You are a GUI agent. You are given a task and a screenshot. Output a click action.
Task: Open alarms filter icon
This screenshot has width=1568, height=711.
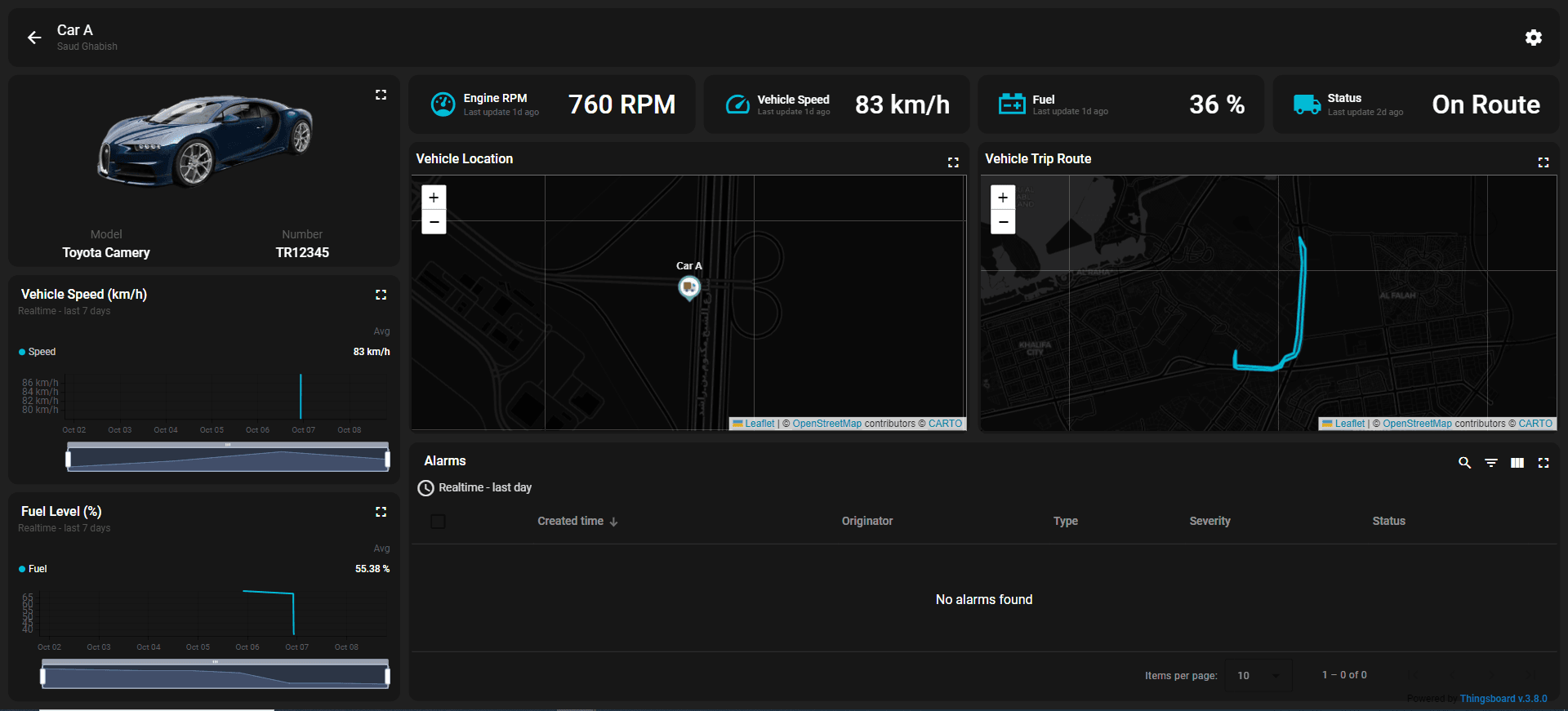1491,463
